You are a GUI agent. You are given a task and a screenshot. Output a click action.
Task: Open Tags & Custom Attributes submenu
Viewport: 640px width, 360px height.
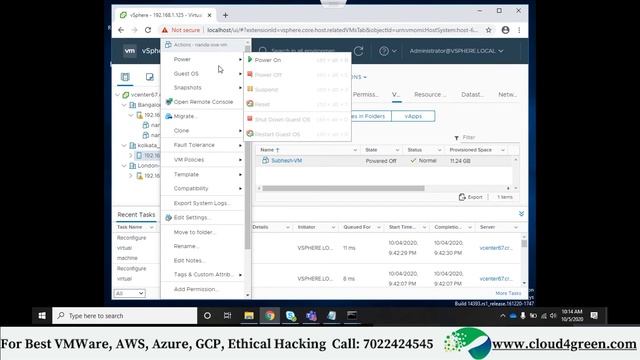coord(202,274)
